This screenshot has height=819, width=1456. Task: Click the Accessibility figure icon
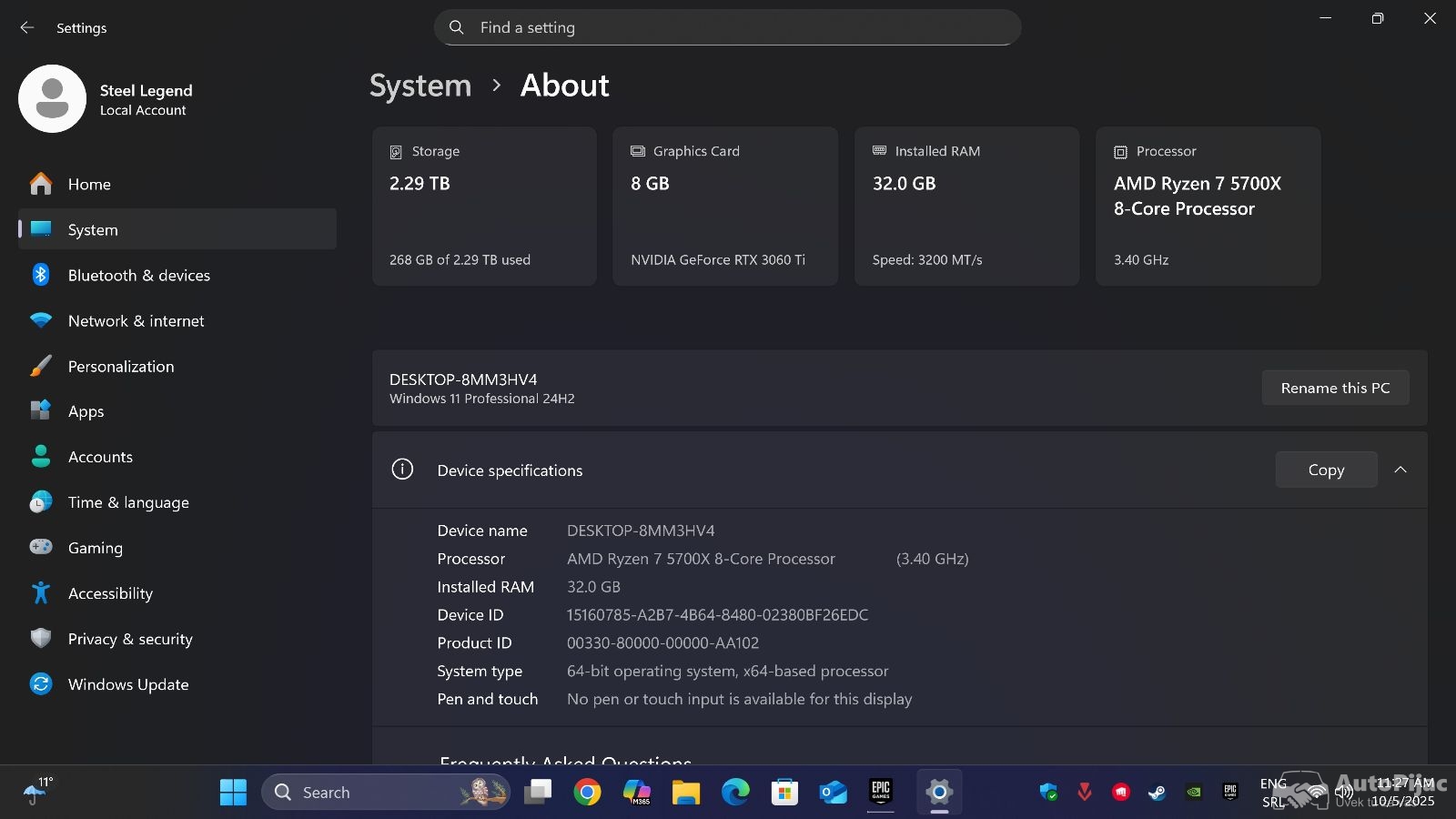coord(41,593)
